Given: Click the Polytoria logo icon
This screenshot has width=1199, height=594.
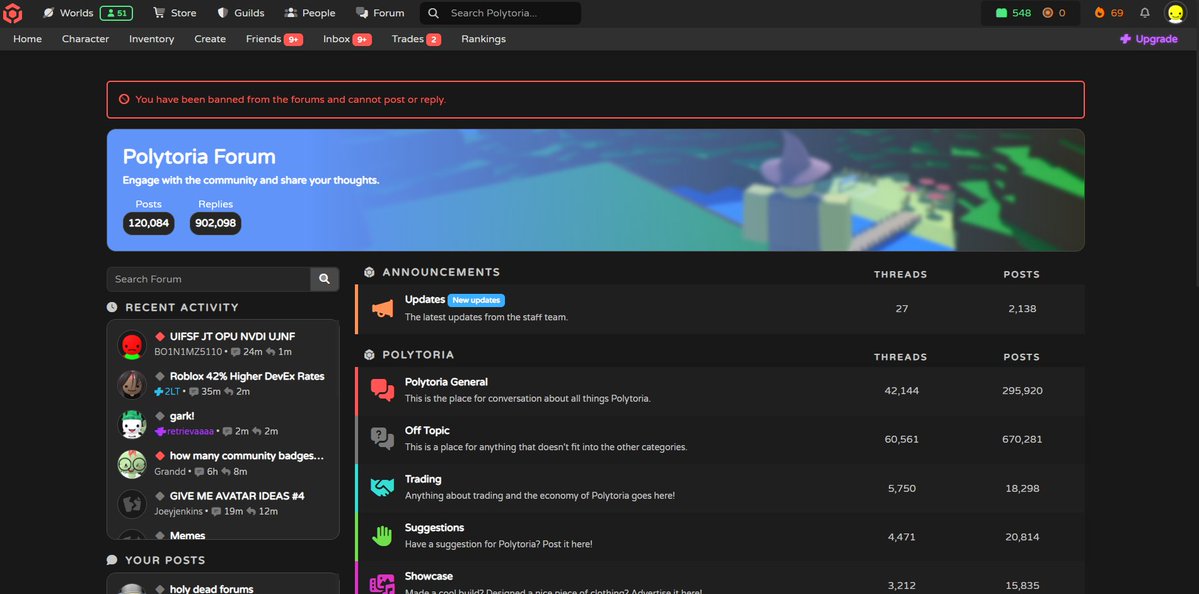Looking at the screenshot, I should pyautogui.click(x=12, y=12).
